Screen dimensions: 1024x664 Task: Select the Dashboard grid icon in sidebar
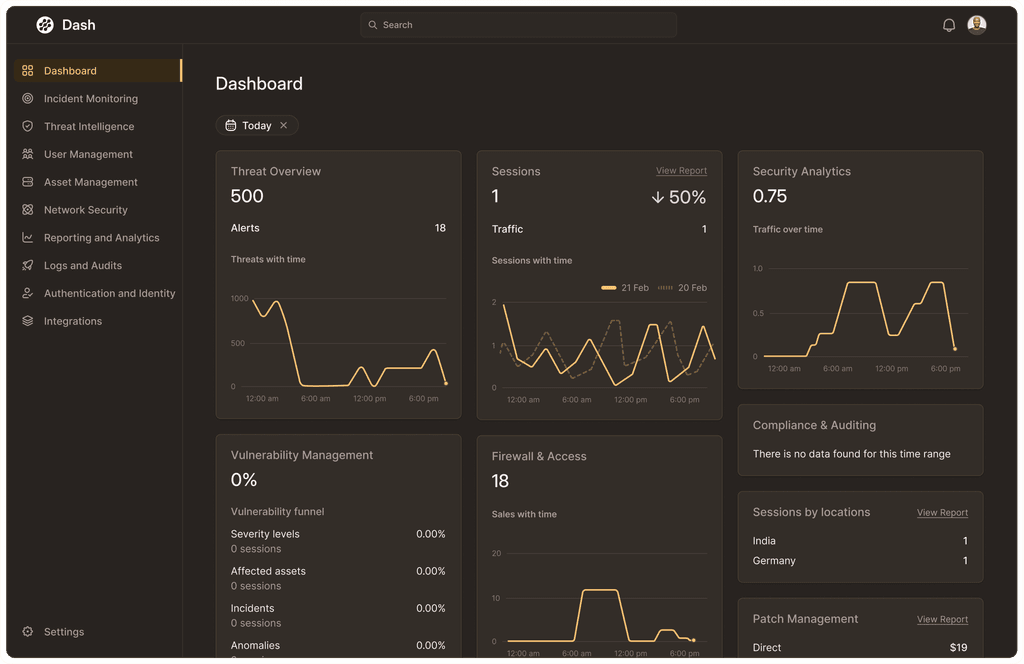[x=27, y=71]
